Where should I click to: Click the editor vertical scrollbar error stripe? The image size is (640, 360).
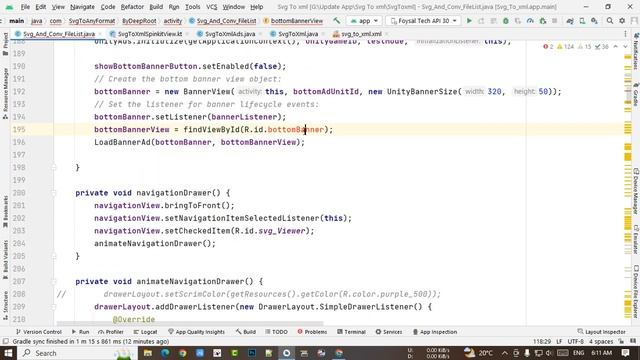[628, 184]
